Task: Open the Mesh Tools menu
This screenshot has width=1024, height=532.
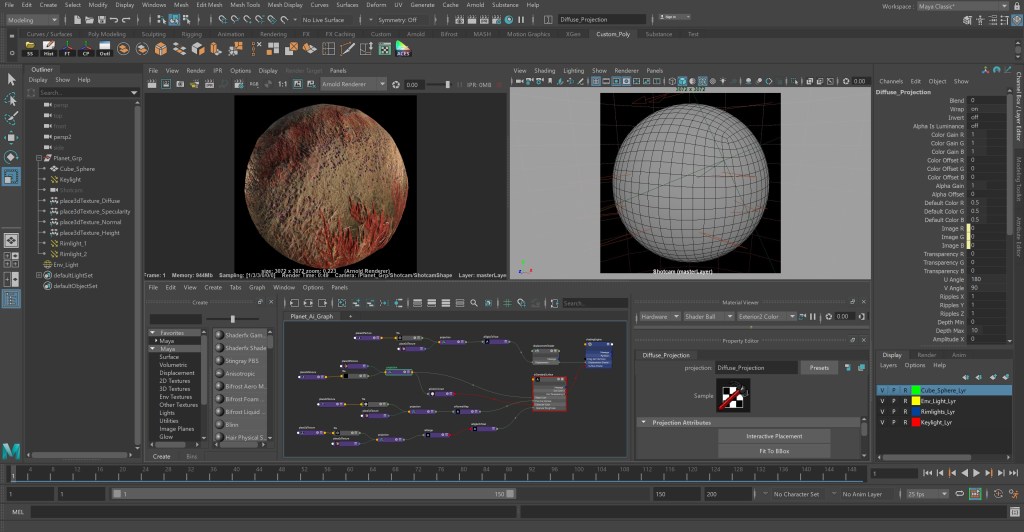Action: pyautogui.click(x=243, y=5)
